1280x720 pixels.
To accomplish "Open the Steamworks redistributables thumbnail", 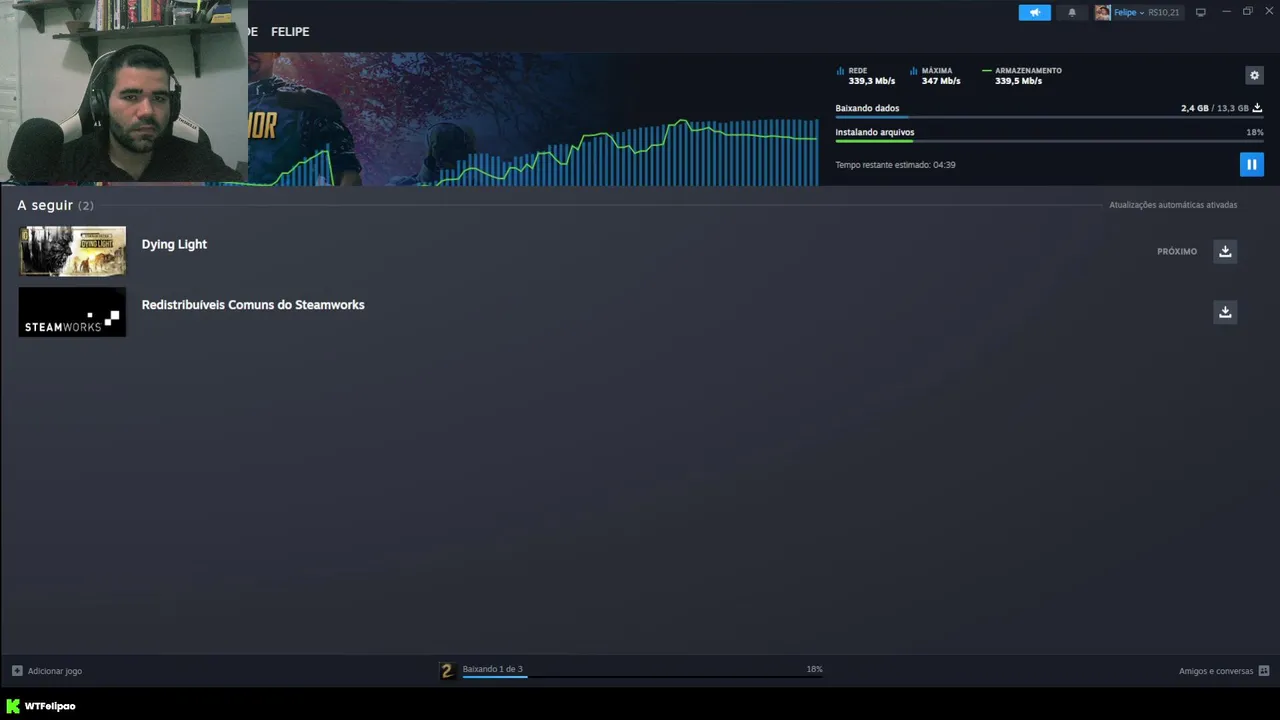I will [73, 312].
